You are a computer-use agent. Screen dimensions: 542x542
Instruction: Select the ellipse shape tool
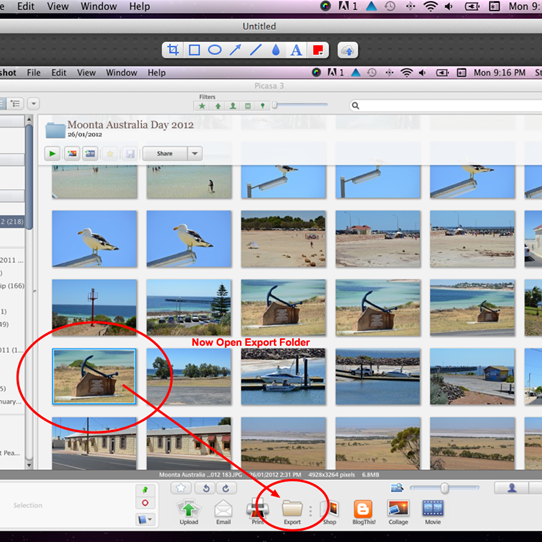(215, 50)
